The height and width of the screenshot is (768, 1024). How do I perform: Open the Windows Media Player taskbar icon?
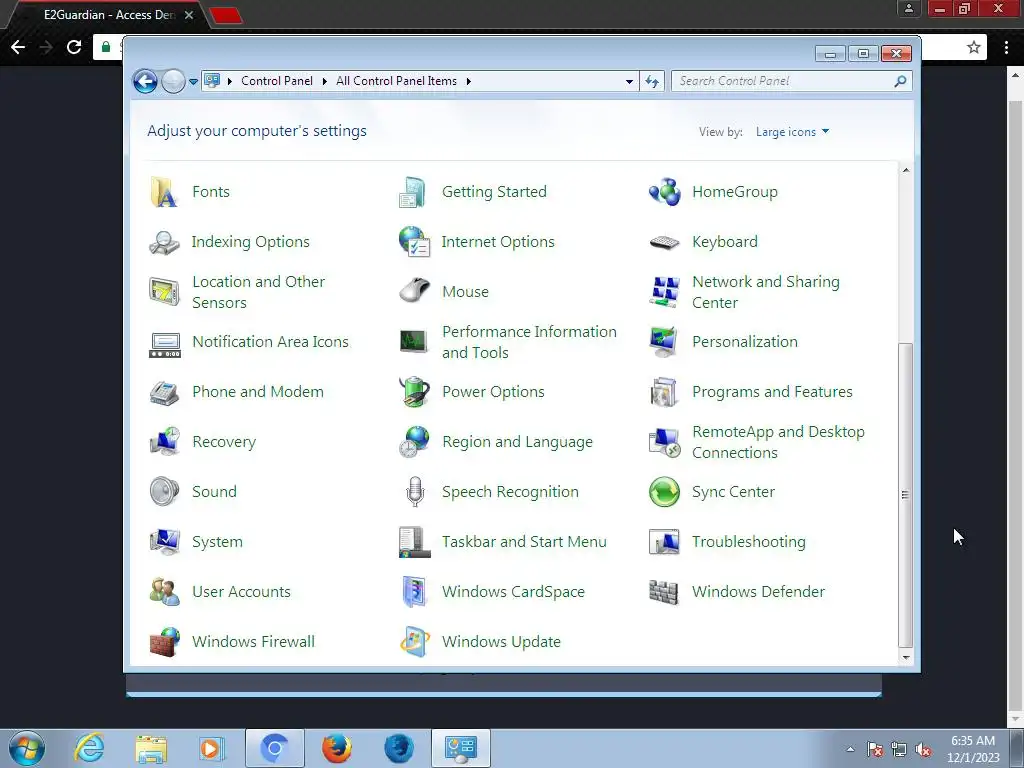[x=211, y=748]
